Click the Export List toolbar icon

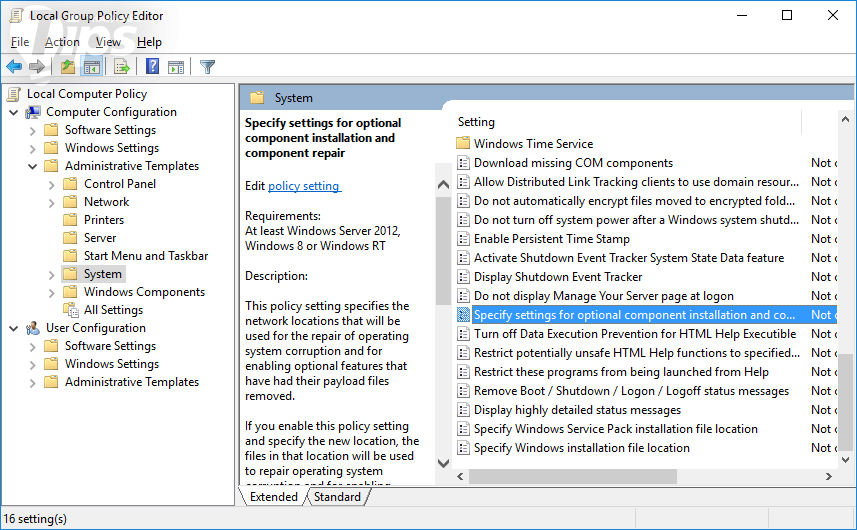(x=121, y=67)
